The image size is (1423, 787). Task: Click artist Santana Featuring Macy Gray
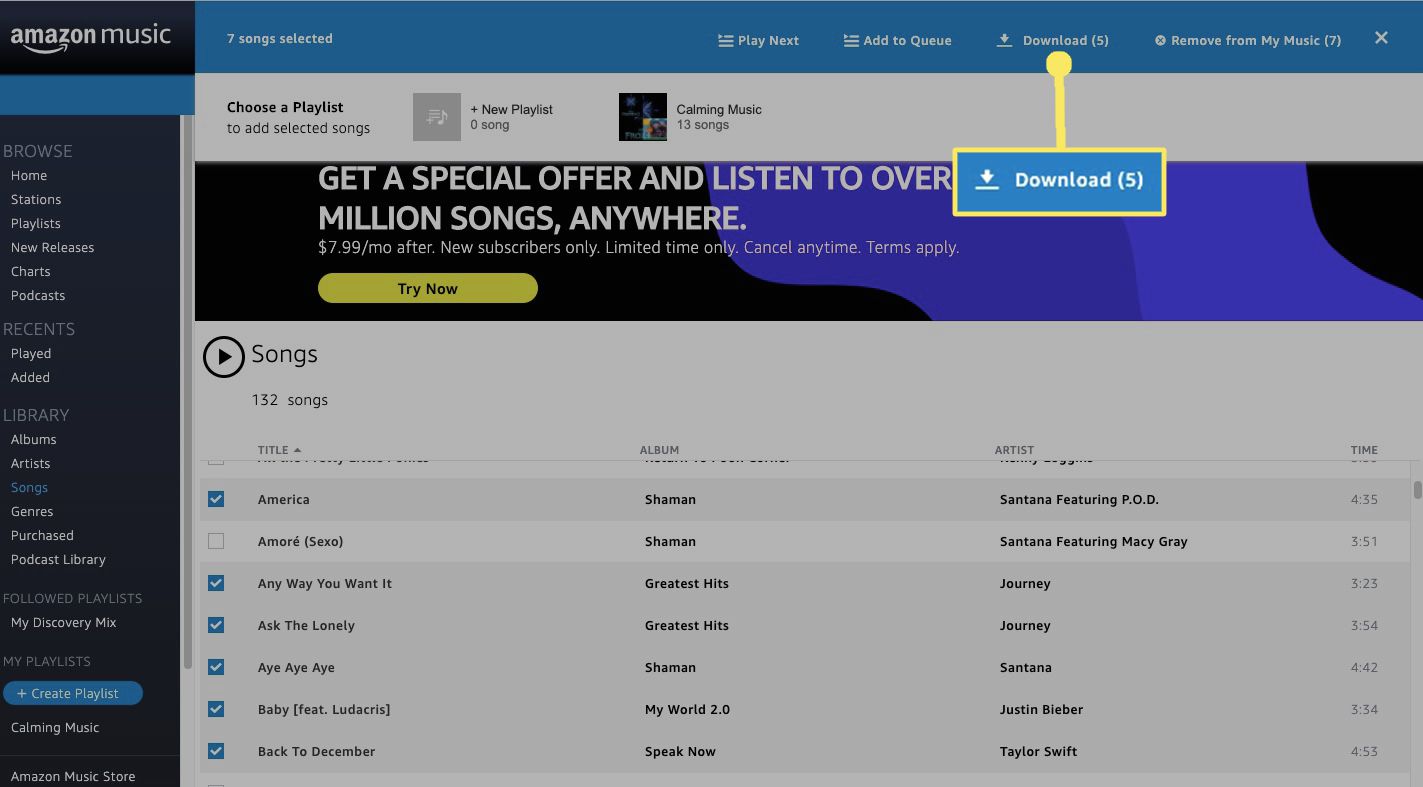point(1093,541)
